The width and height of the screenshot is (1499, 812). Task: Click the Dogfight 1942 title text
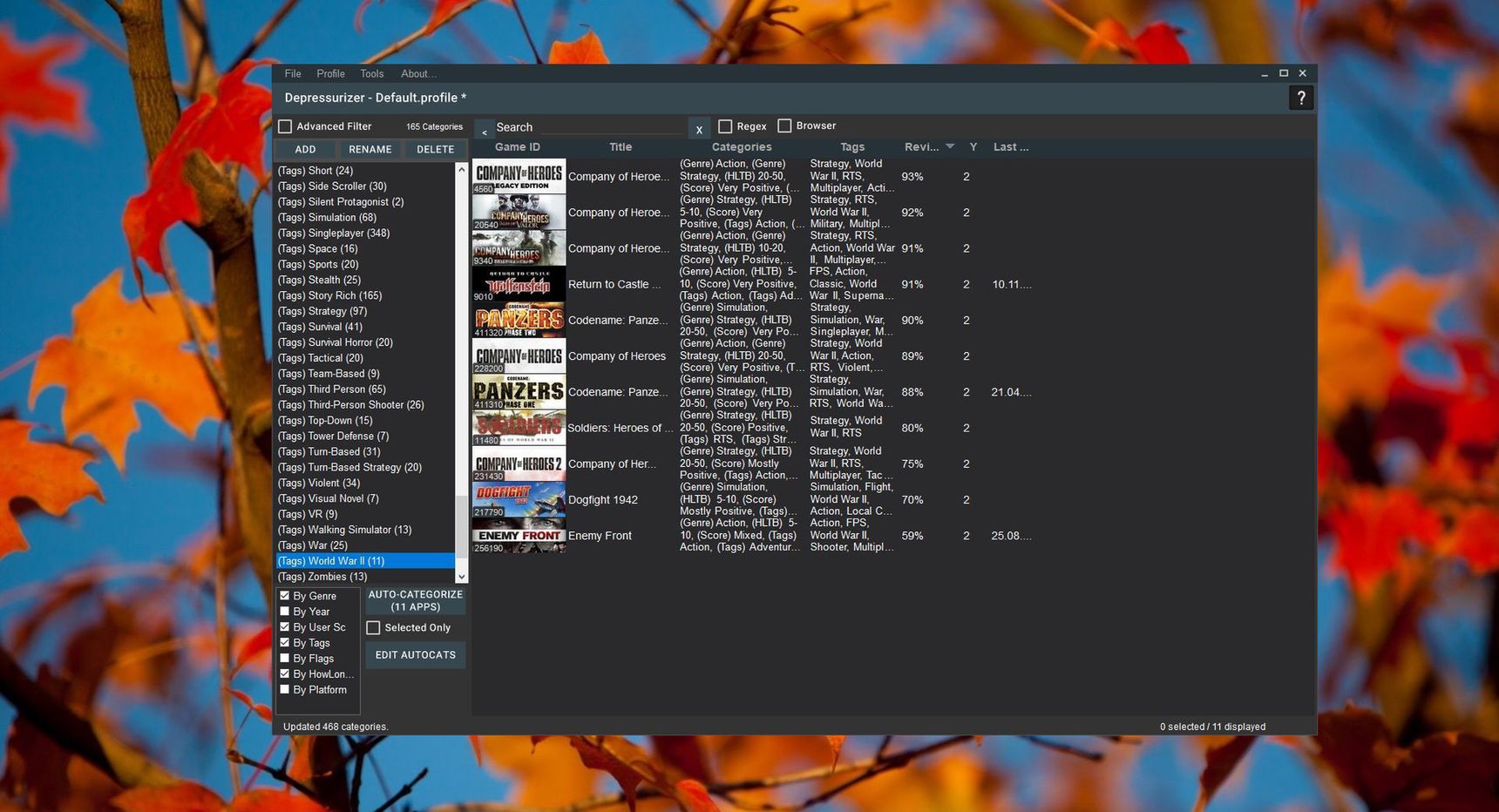[603, 500]
